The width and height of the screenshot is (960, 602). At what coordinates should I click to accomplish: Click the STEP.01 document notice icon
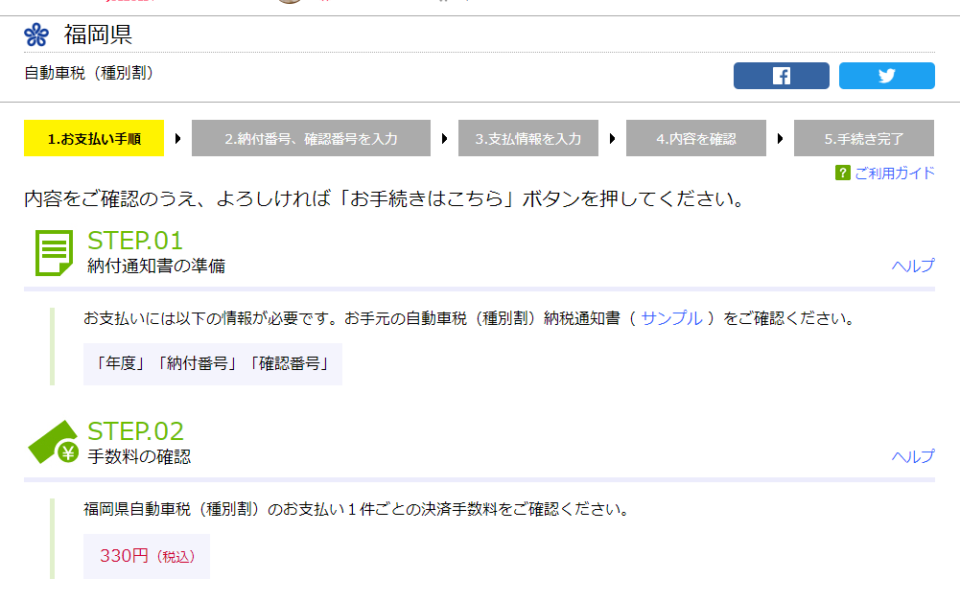point(54,253)
